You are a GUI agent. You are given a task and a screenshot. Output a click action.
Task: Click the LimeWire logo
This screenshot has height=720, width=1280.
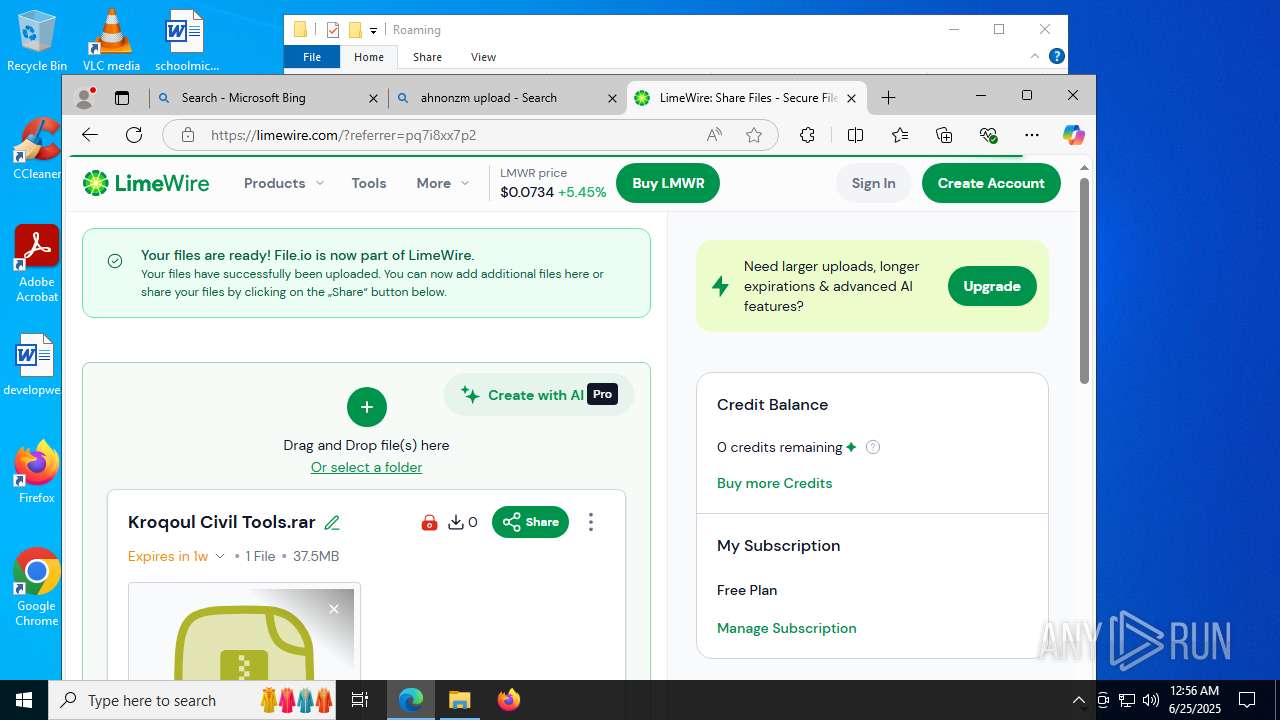[146, 183]
